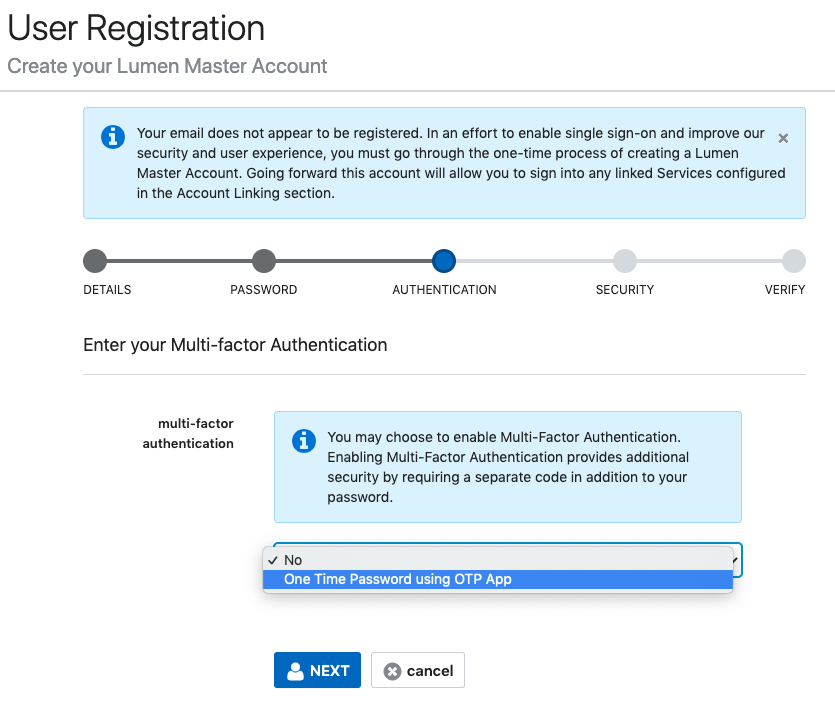Click the VERIFY step label
The width and height of the screenshot is (835, 713).
point(785,290)
